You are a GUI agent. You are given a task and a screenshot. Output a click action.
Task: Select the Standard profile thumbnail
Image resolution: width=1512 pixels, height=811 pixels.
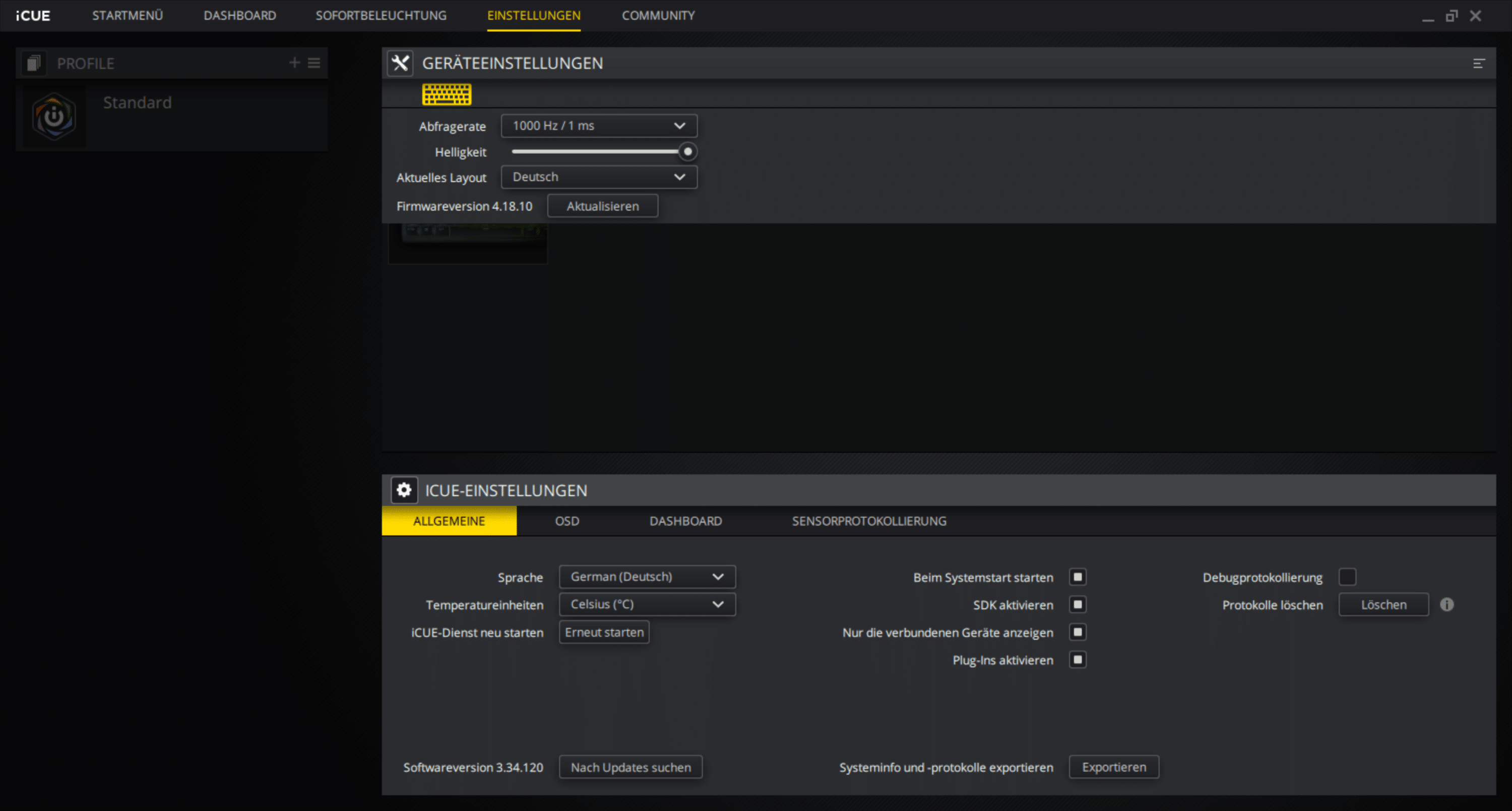tap(54, 116)
